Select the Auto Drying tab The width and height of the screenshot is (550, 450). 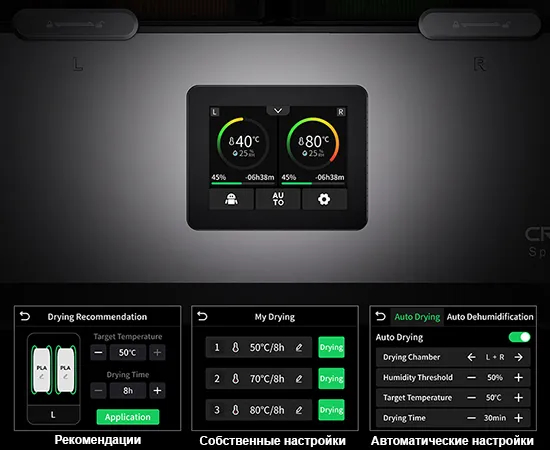(x=417, y=317)
